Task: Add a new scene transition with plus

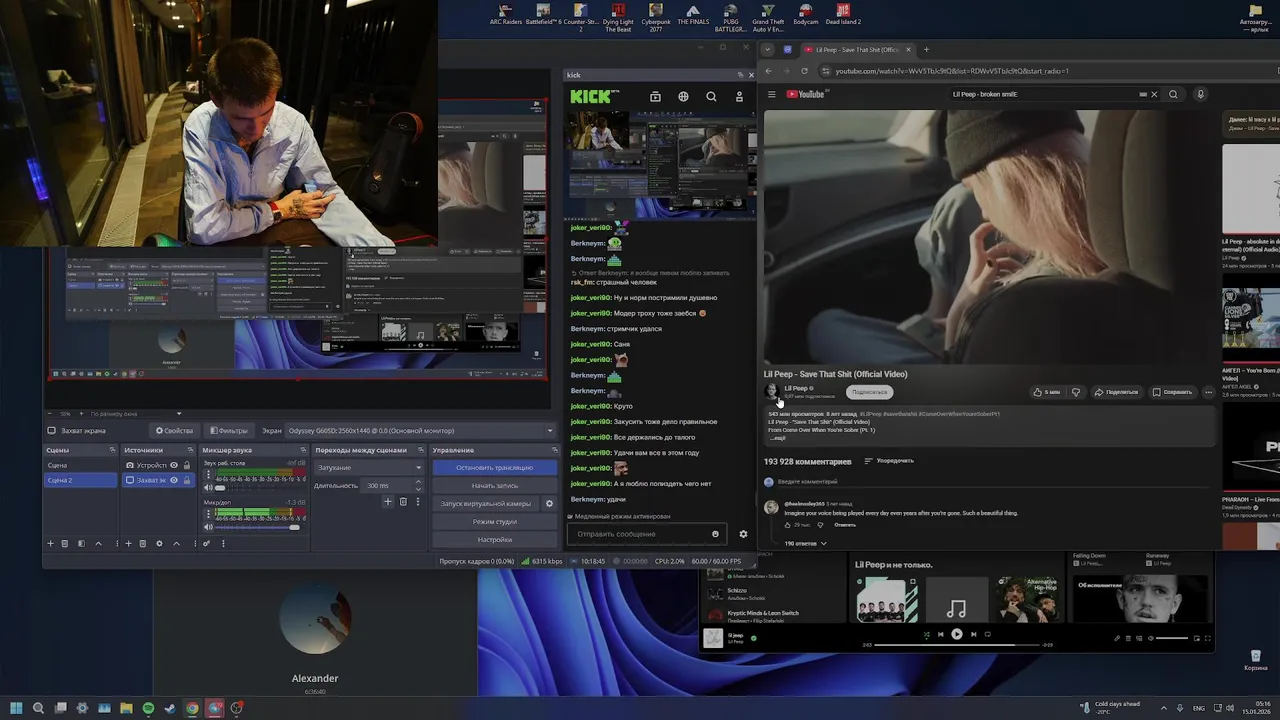Action: pos(388,502)
